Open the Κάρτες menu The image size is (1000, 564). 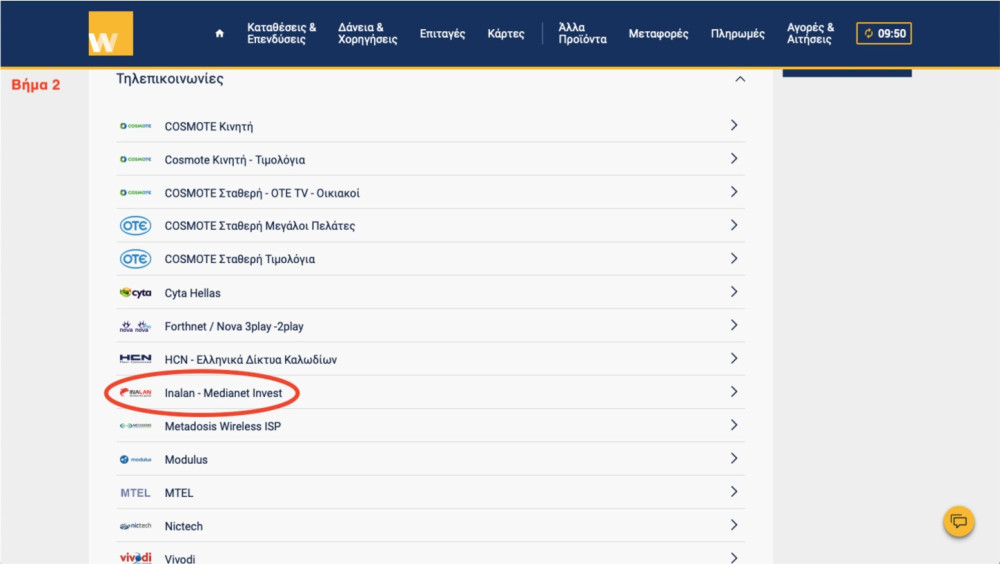coord(506,33)
